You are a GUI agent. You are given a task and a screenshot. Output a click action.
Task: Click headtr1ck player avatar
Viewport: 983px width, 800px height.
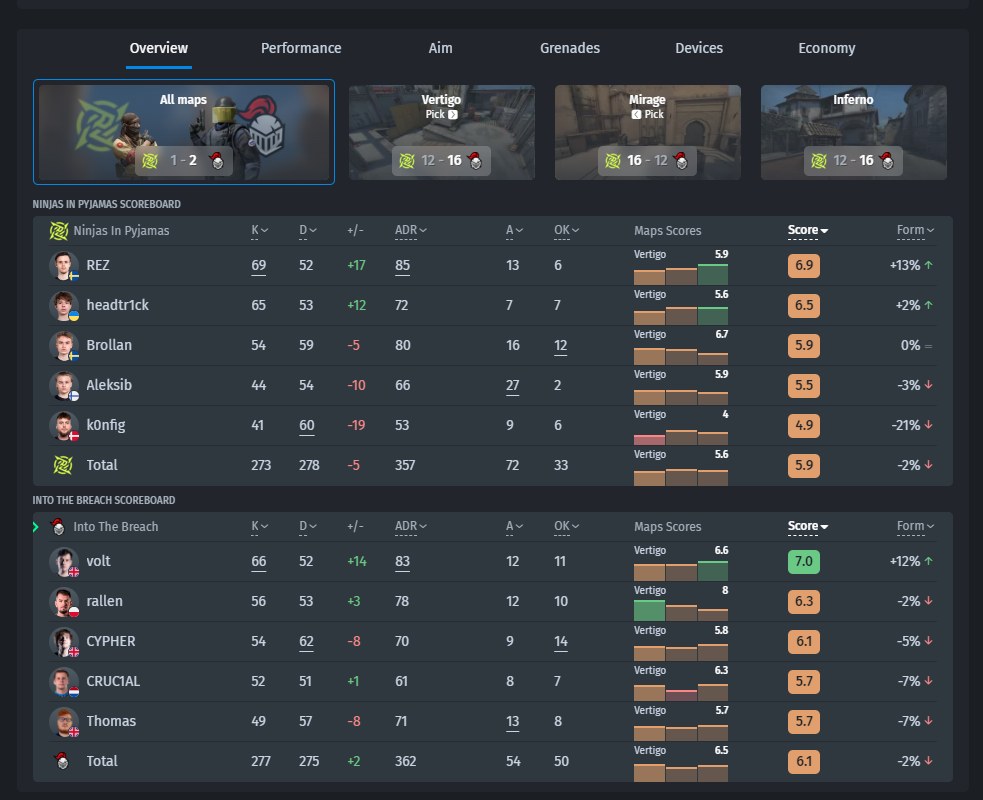tap(64, 305)
